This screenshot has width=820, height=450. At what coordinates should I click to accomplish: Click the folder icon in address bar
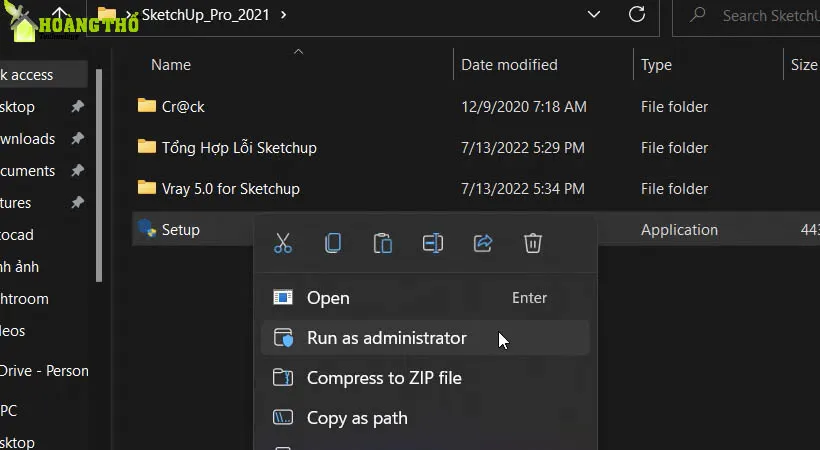pos(106,13)
